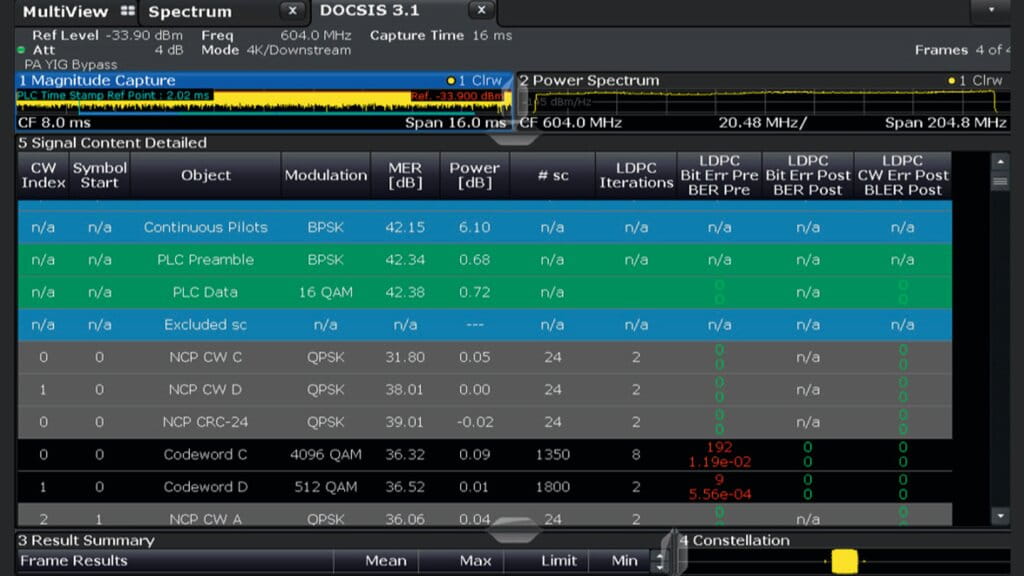
Task: Select the PLC Data row
Action: 205,292
